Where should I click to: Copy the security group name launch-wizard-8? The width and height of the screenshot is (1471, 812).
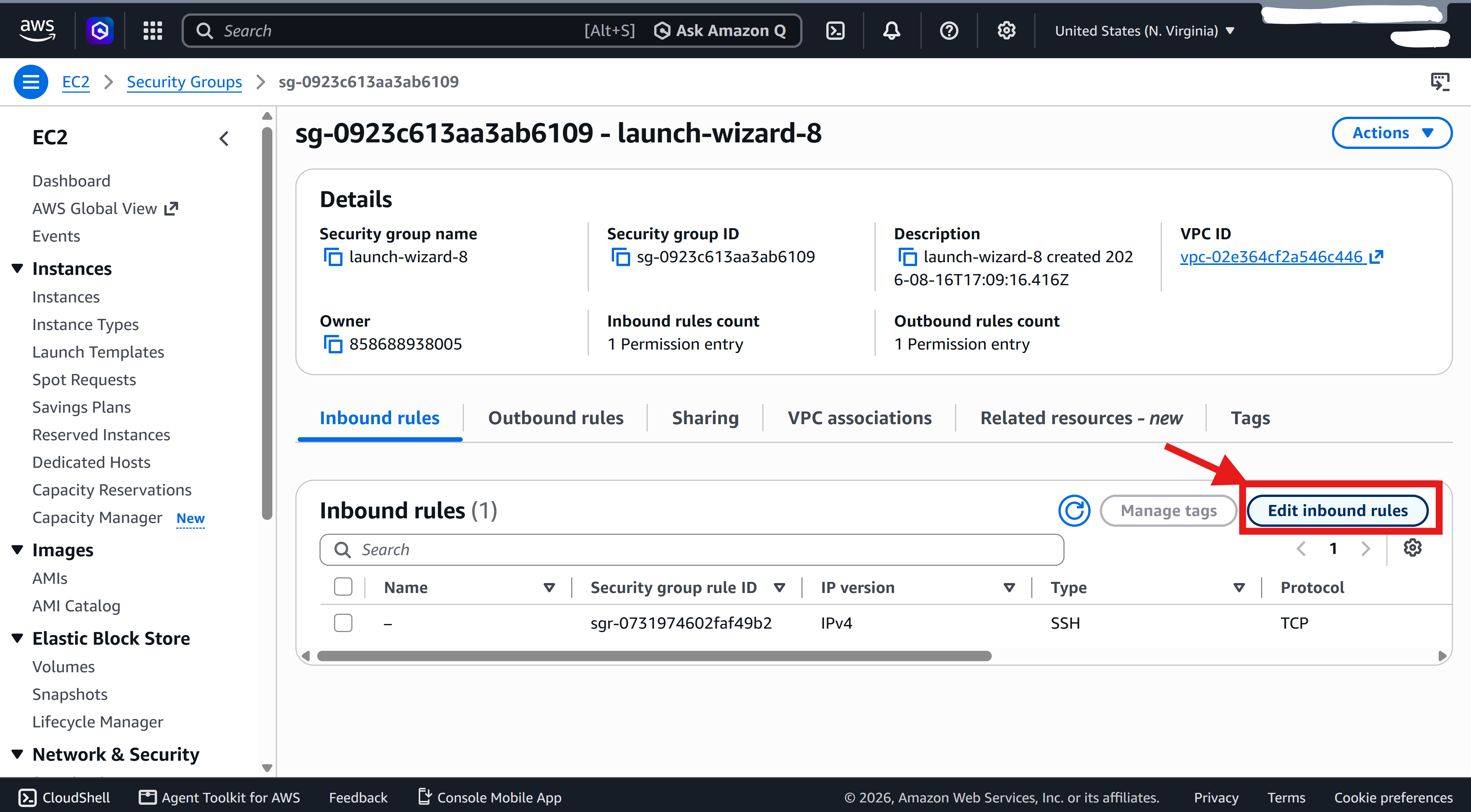tap(333, 257)
